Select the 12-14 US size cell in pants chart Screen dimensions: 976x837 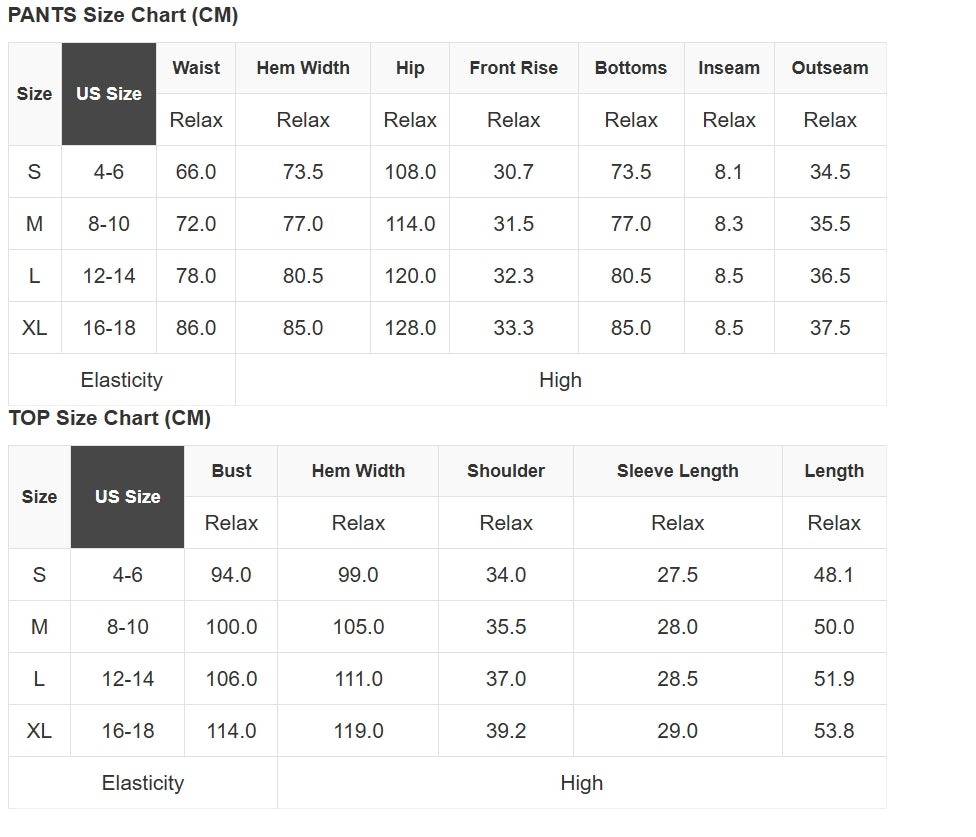(109, 276)
